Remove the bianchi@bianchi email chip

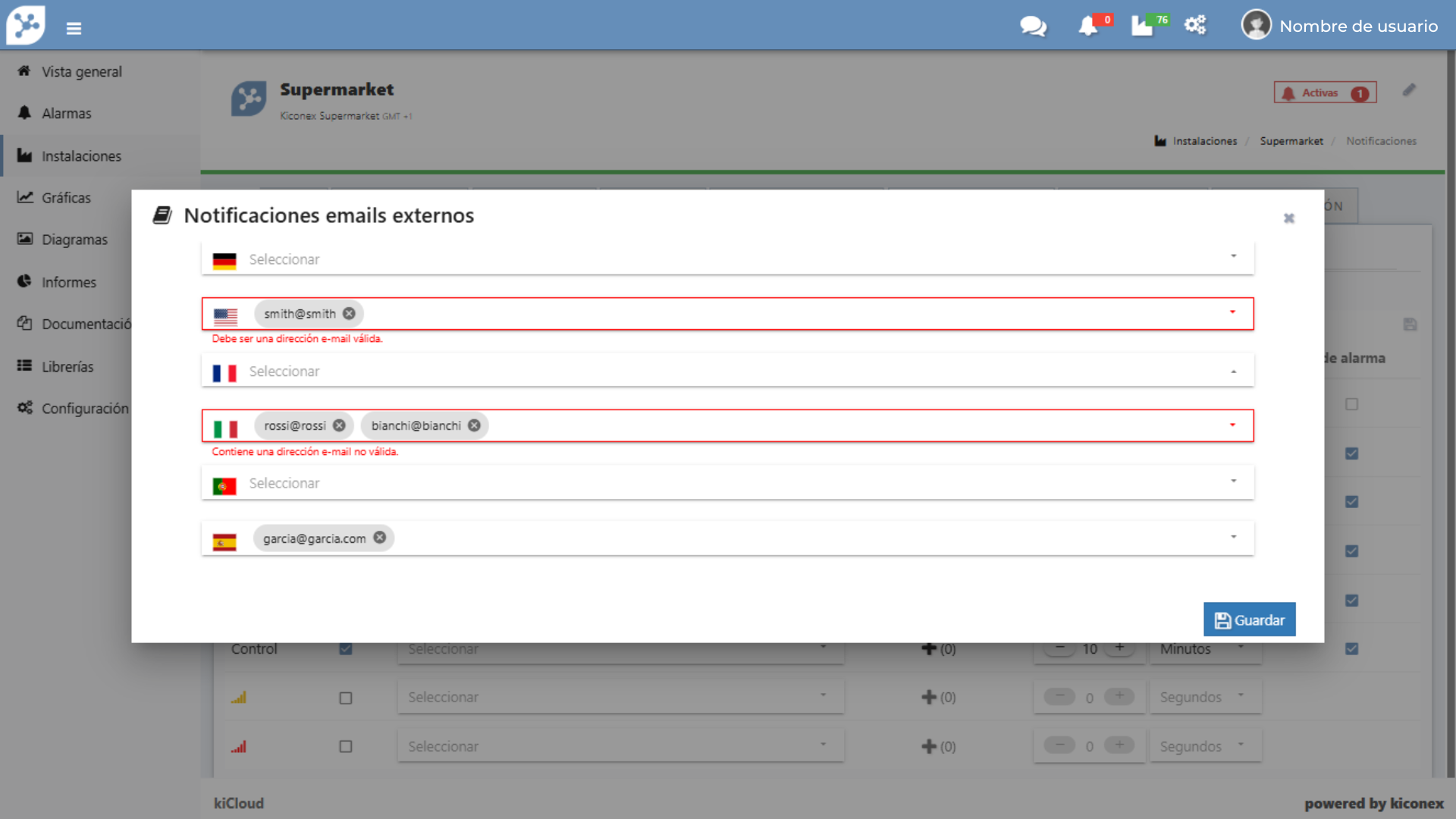(474, 425)
